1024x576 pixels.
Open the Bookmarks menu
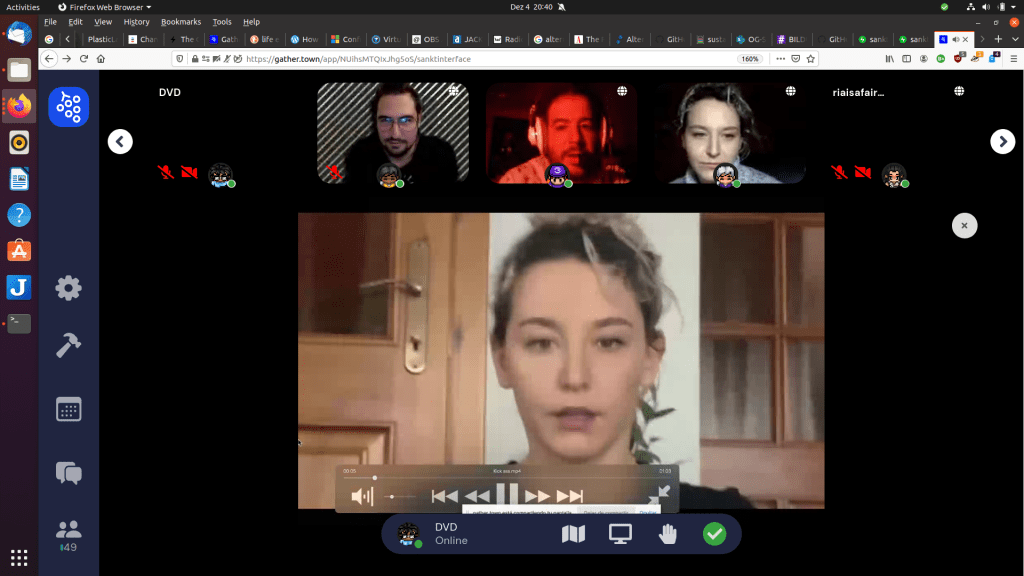[180, 21]
